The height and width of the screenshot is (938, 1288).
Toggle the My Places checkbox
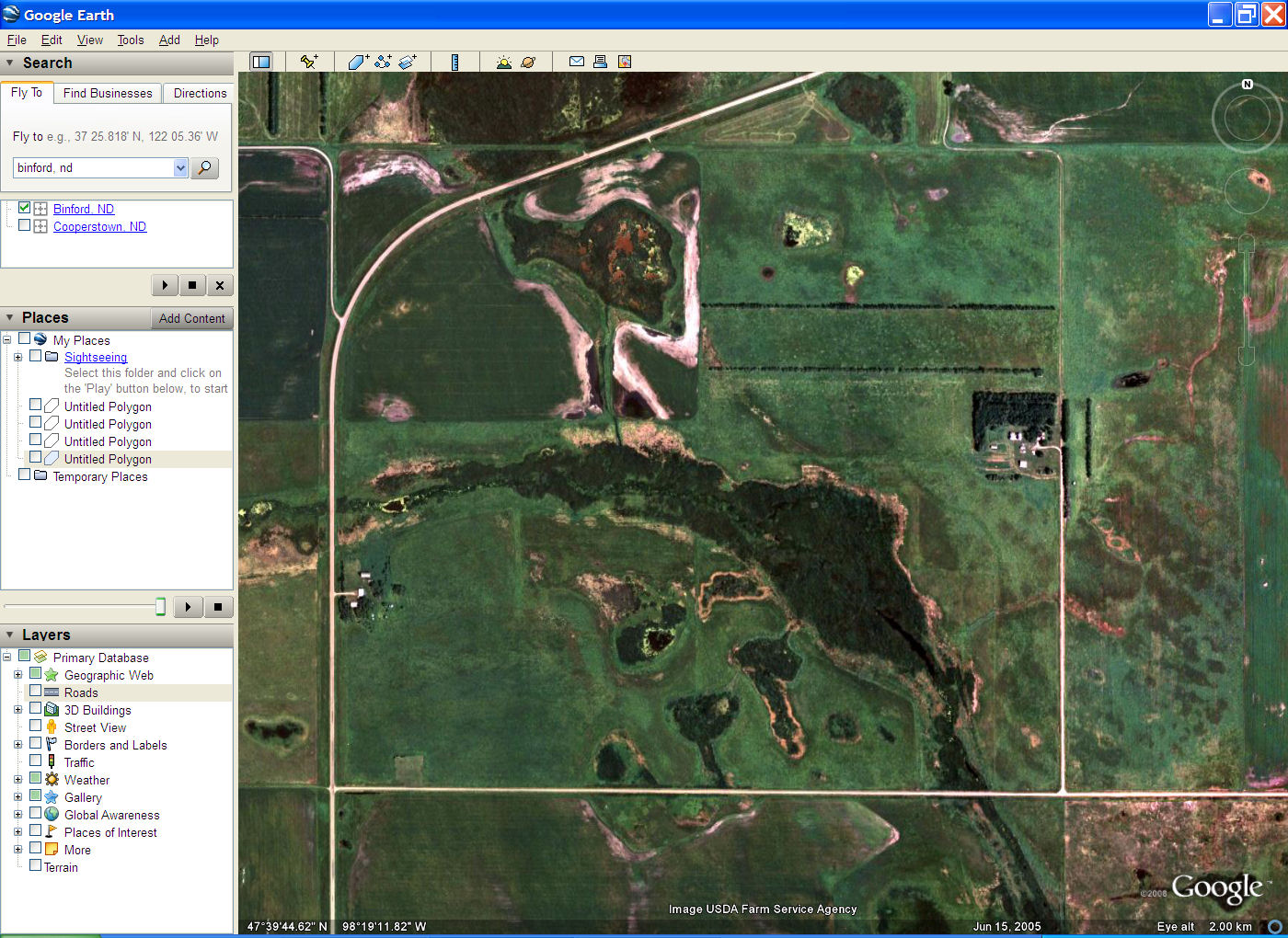click(x=25, y=338)
